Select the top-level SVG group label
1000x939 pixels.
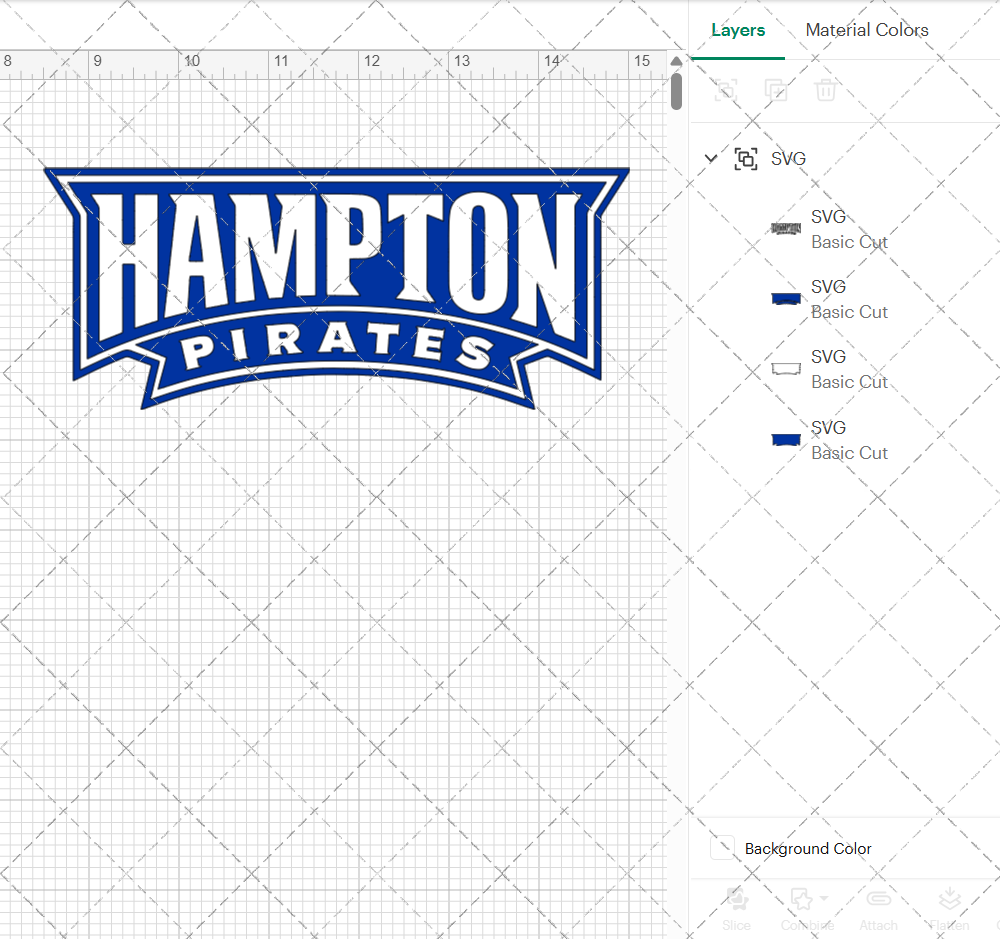(788, 158)
